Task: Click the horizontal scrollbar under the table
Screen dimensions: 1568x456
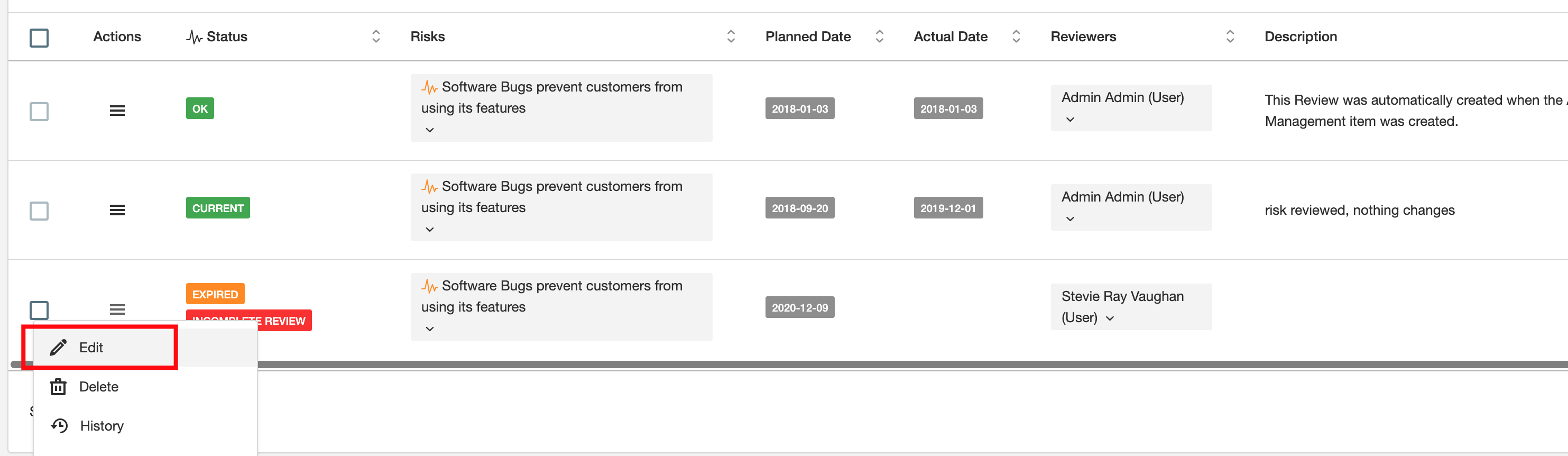Action: pos(852,364)
